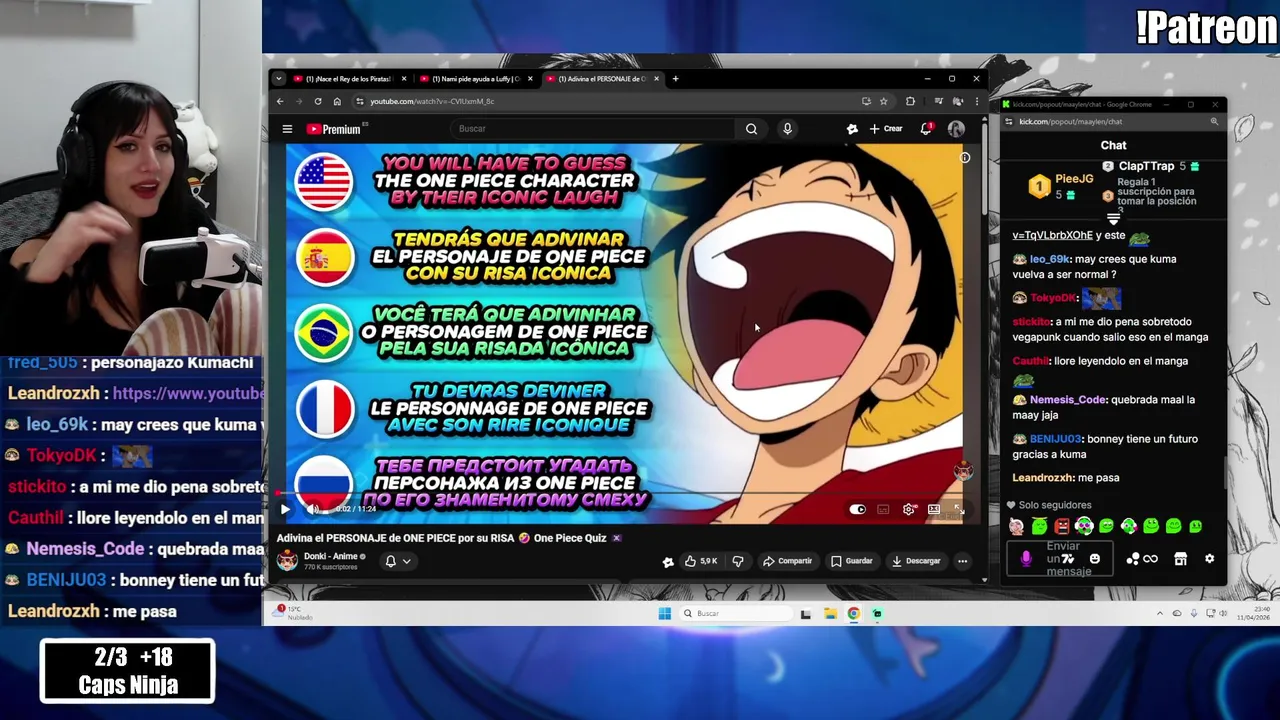
Task: Insert the red angry face emote
Action: (x=1062, y=526)
